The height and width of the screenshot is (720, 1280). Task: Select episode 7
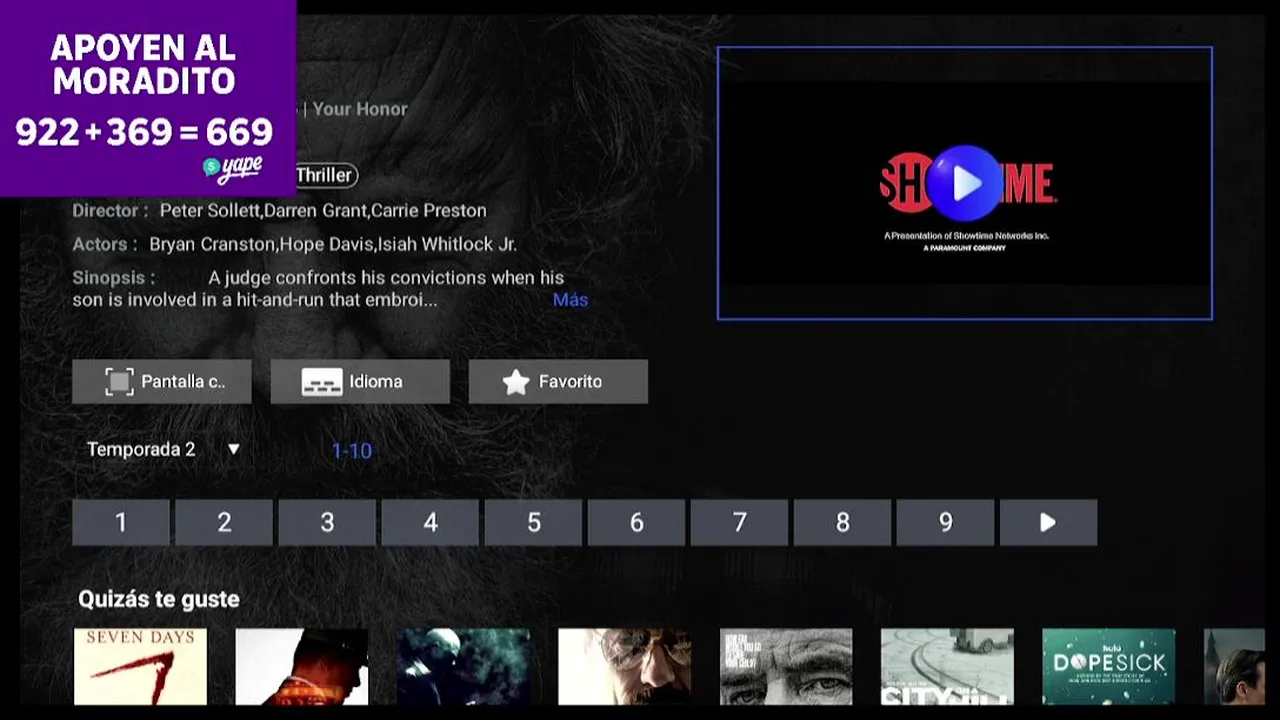pyautogui.click(x=739, y=522)
